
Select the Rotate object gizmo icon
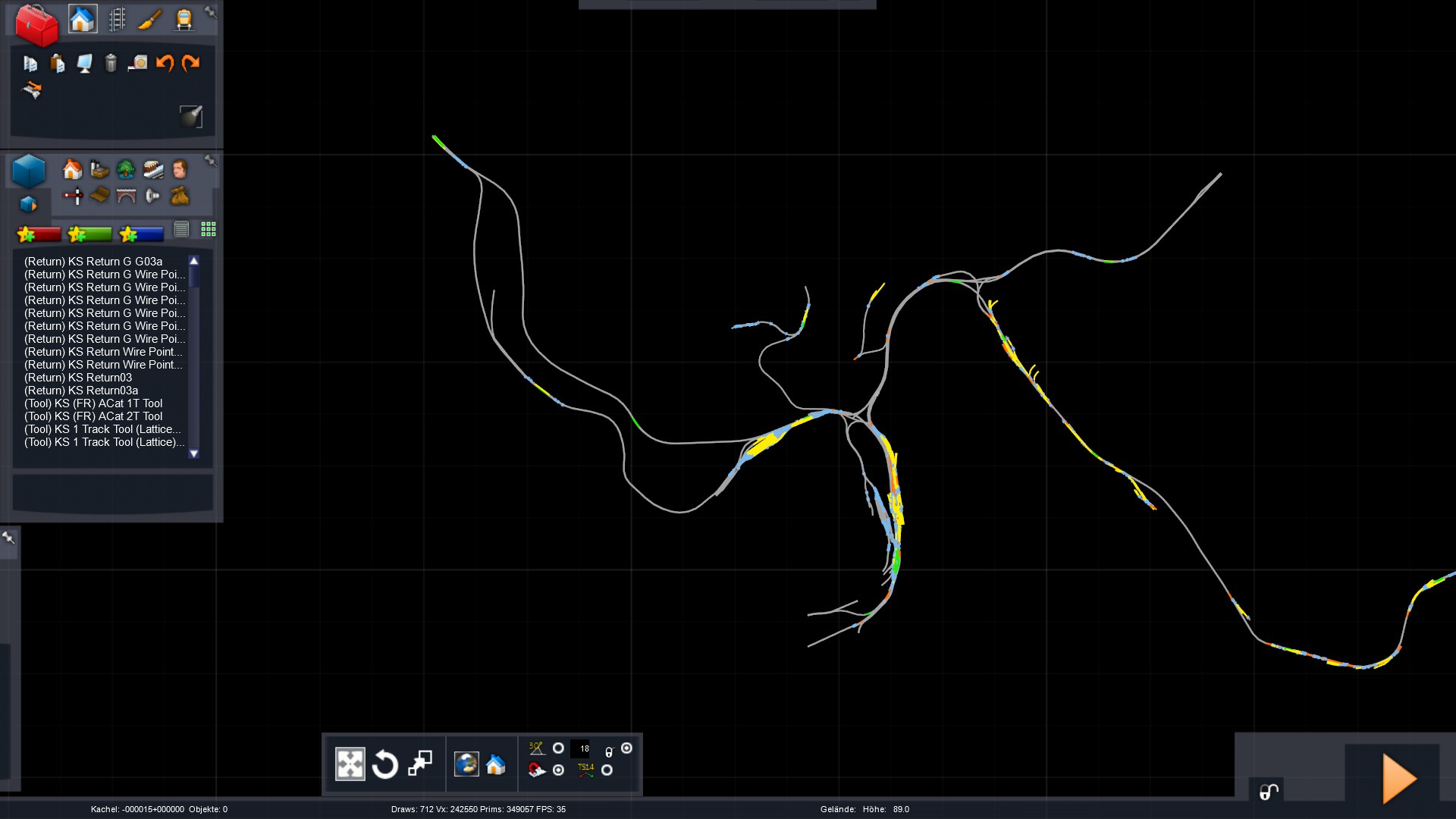(x=384, y=764)
